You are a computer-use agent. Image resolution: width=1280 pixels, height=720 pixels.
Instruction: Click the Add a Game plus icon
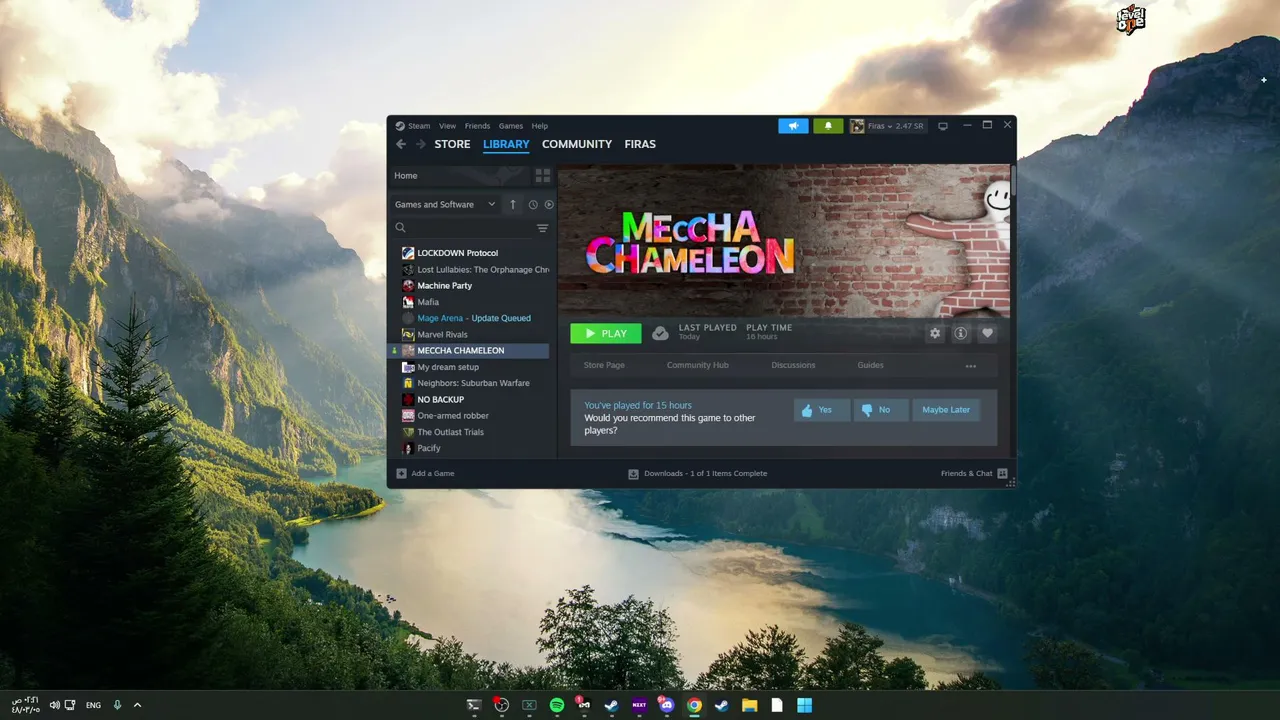(x=401, y=473)
